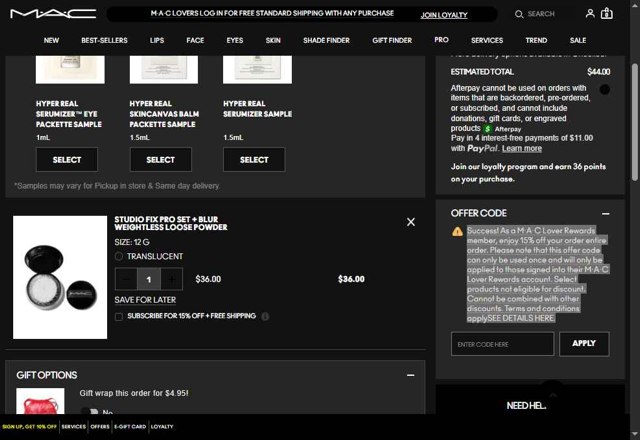Image resolution: width=640 pixels, height=440 pixels.
Task: Open the SERVICES menu
Action: (x=487, y=40)
